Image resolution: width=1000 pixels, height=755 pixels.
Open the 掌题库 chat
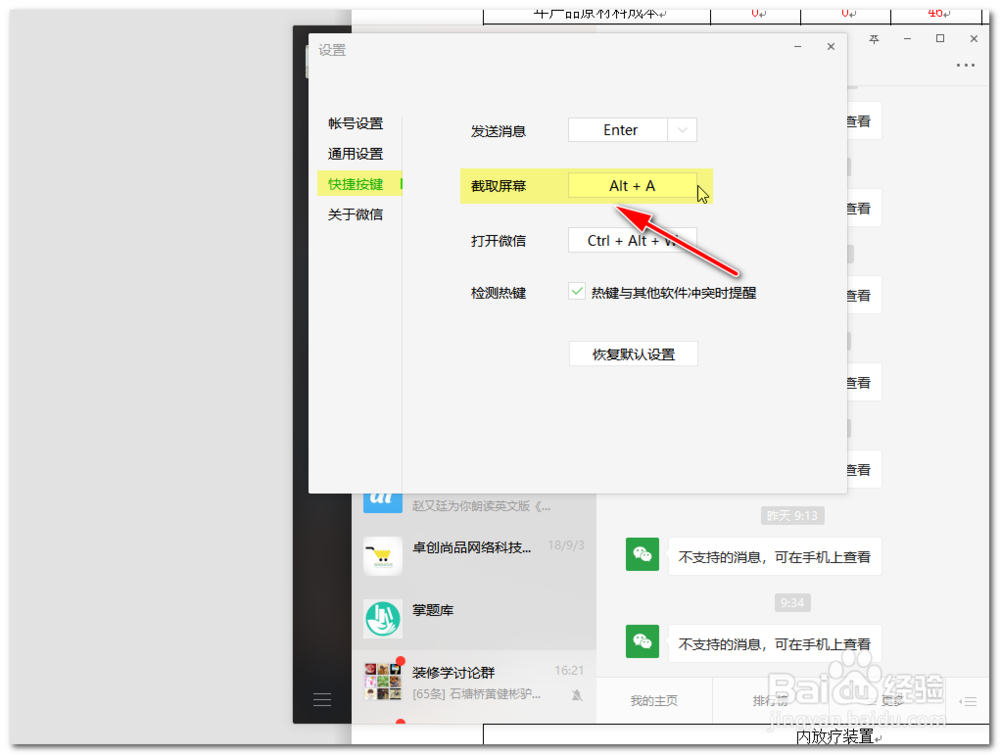[x=474, y=619]
